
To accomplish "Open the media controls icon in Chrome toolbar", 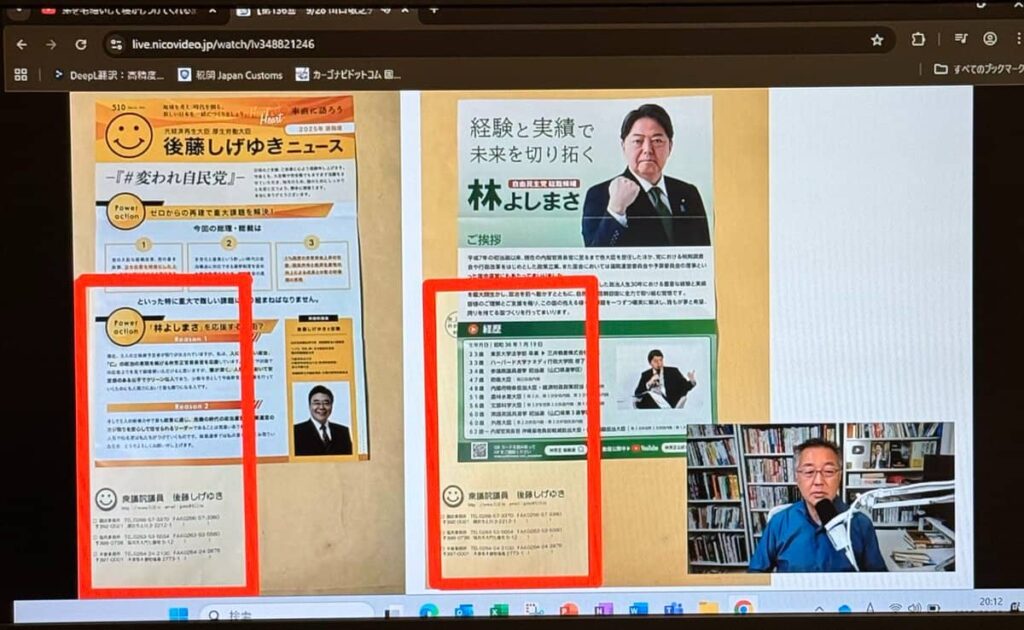I will (x=960, y=39).
